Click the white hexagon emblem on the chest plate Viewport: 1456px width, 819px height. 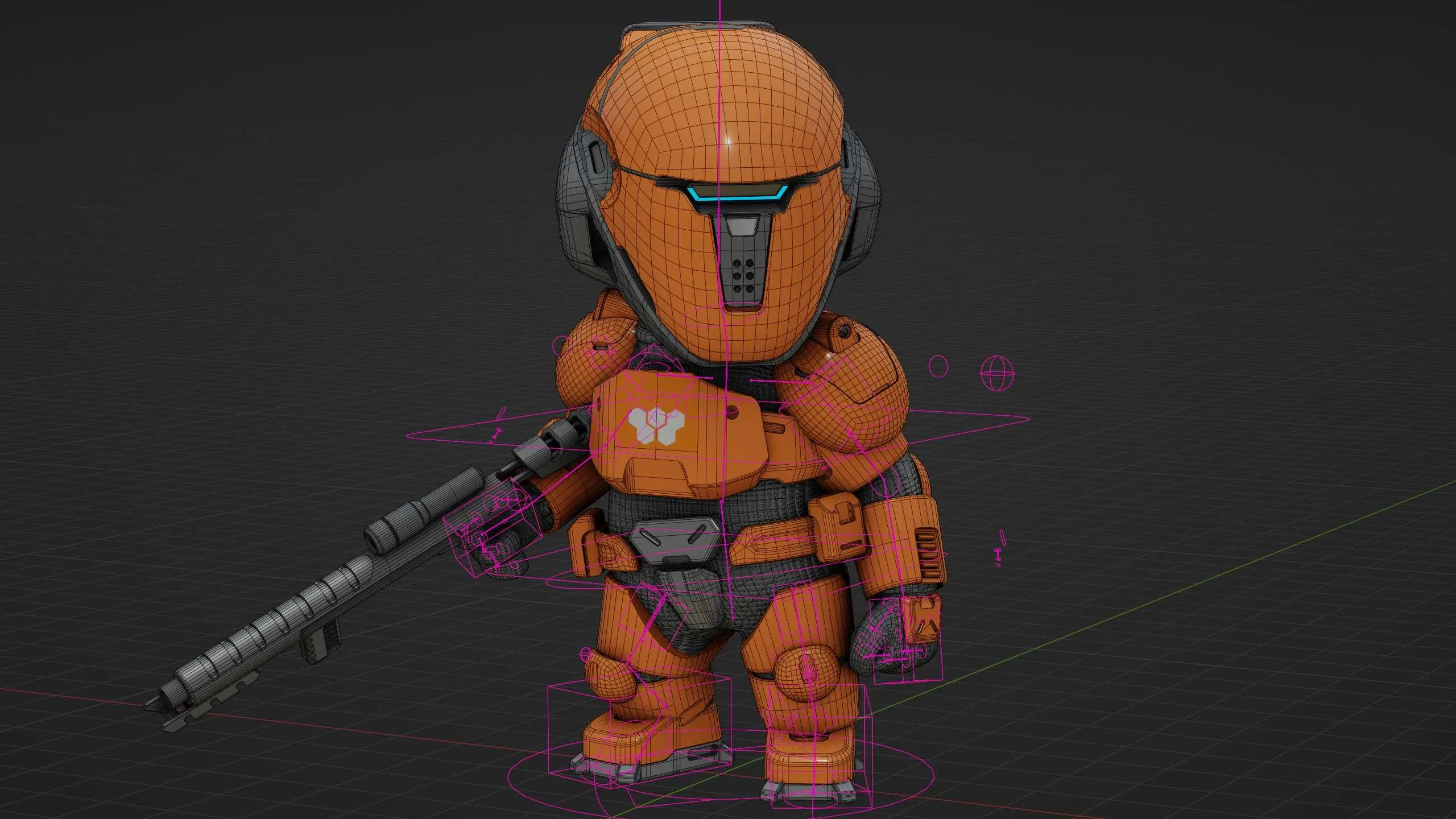click(656, 425)
